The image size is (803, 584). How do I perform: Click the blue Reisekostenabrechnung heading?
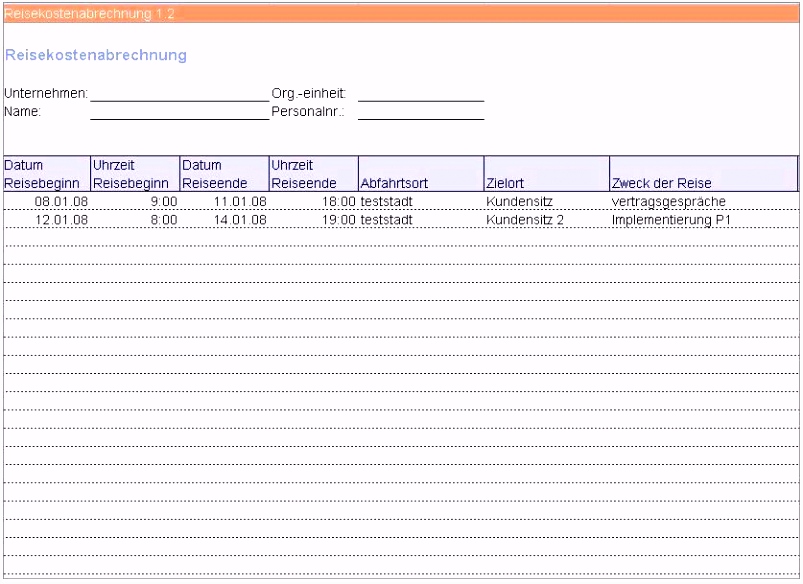click(96, 55)
